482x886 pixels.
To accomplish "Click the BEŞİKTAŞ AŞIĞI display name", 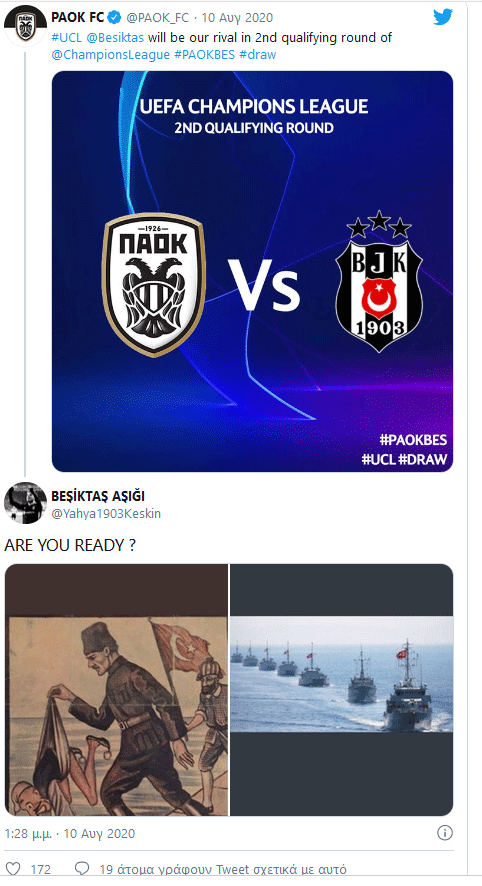I will [98, 496].
